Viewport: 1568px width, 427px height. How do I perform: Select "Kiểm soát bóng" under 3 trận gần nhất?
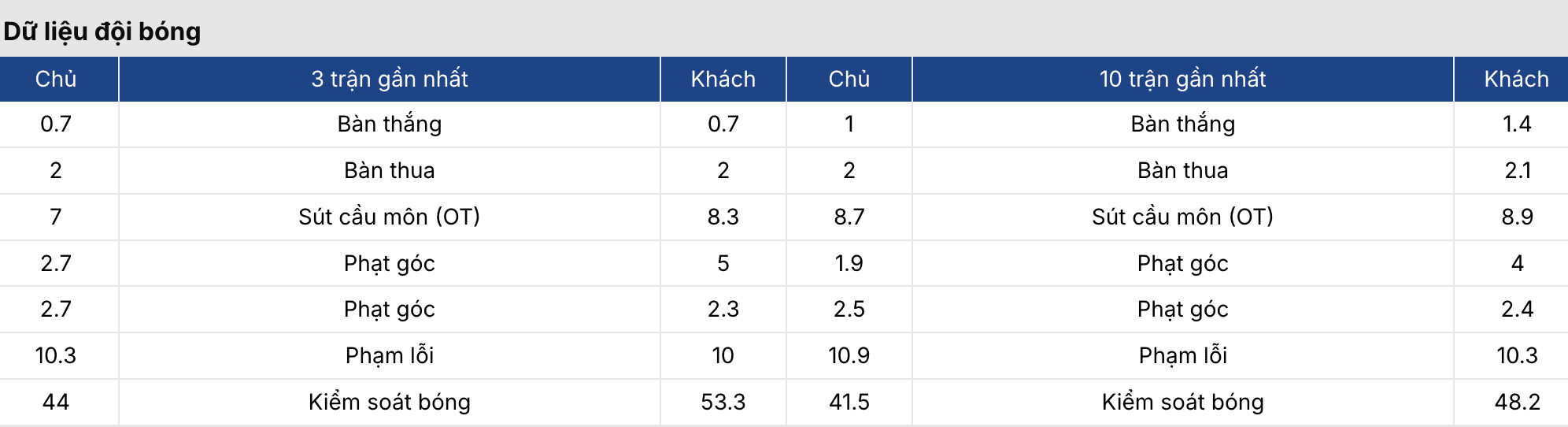click(x=390, y=402)
